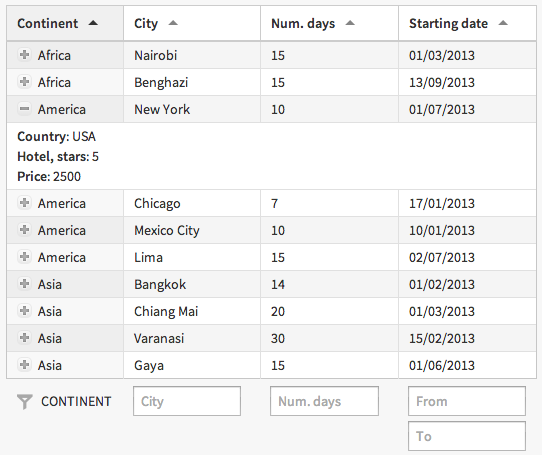The image size is (542, 455).
Task: Collapse the New York row details
Action: coord(24,109)
